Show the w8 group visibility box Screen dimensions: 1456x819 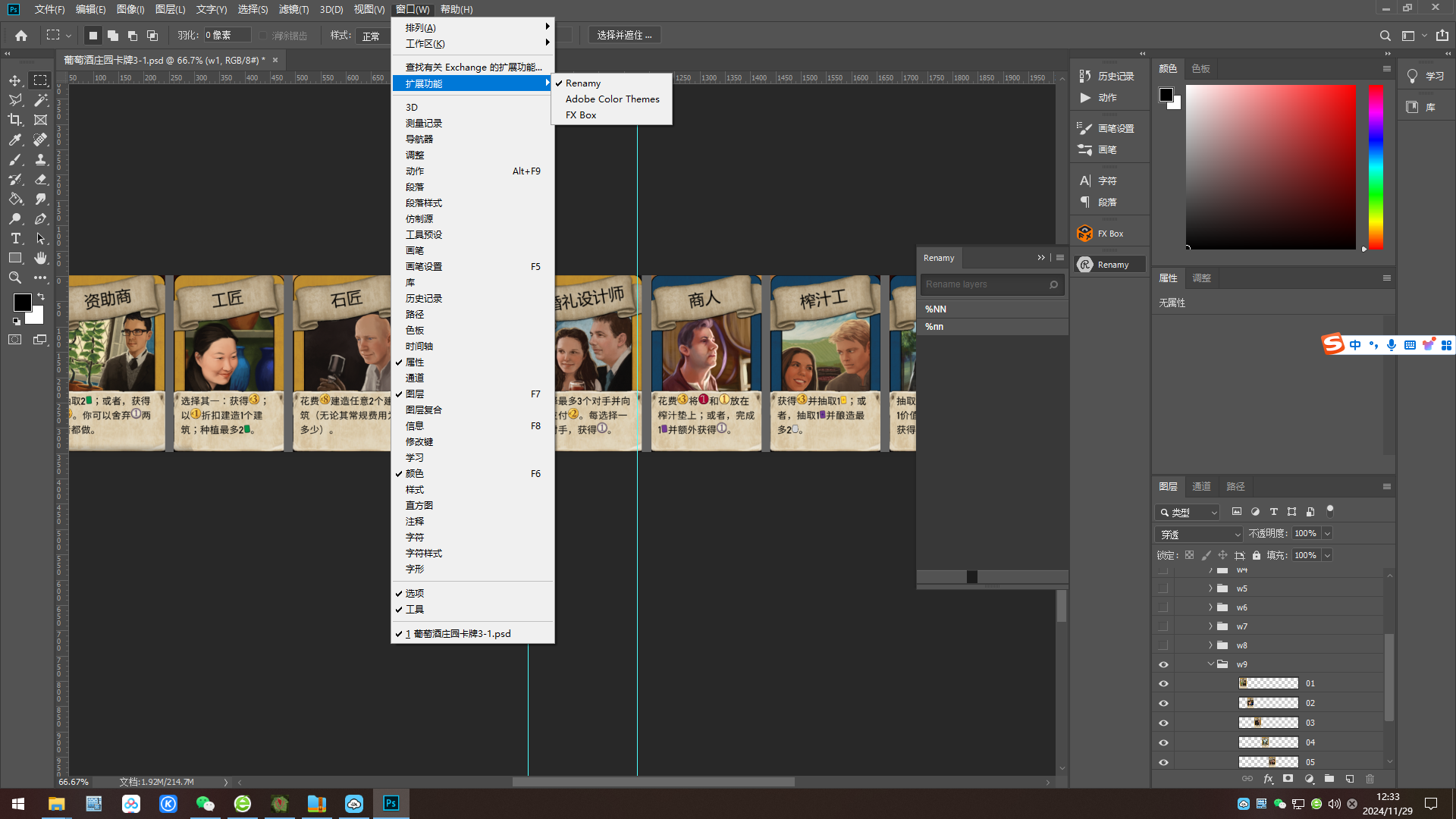(1163, 645)
